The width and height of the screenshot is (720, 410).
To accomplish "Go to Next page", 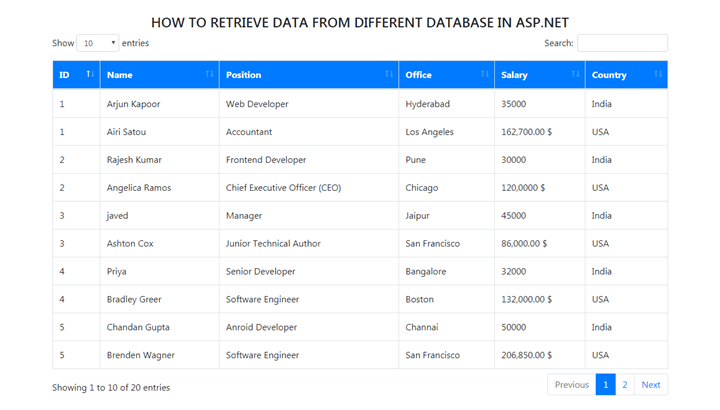I will 651,385.
